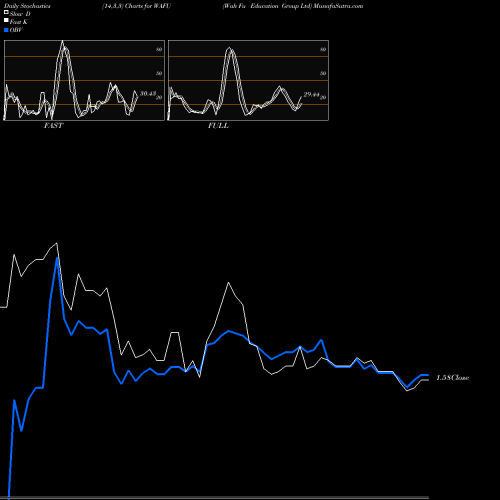Select the 'Fast K' legend label
The width and height of the screenshot is (500, 500).
(x=19, y=22)
